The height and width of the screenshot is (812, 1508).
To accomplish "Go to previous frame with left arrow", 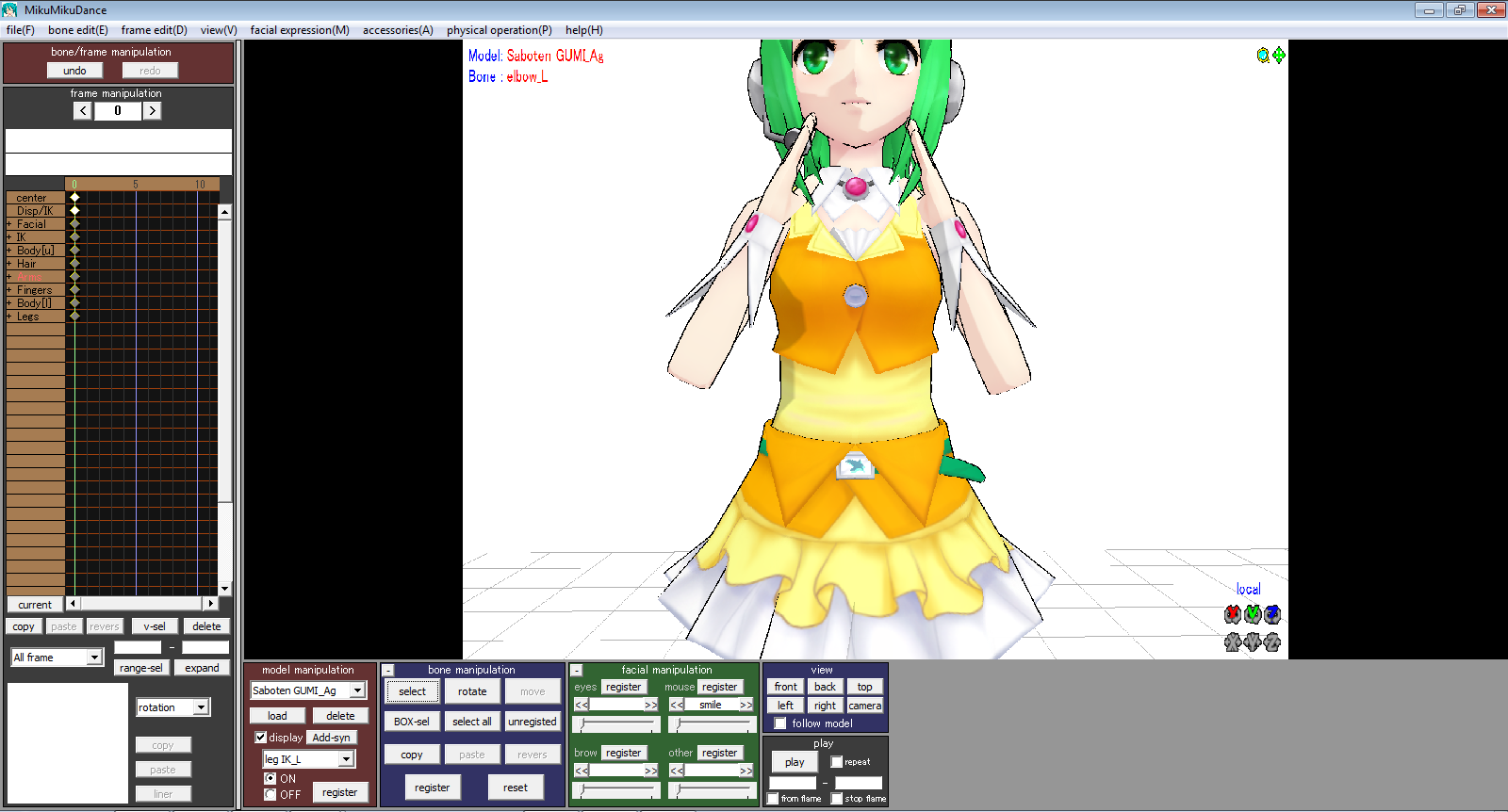I will [83, 111].
